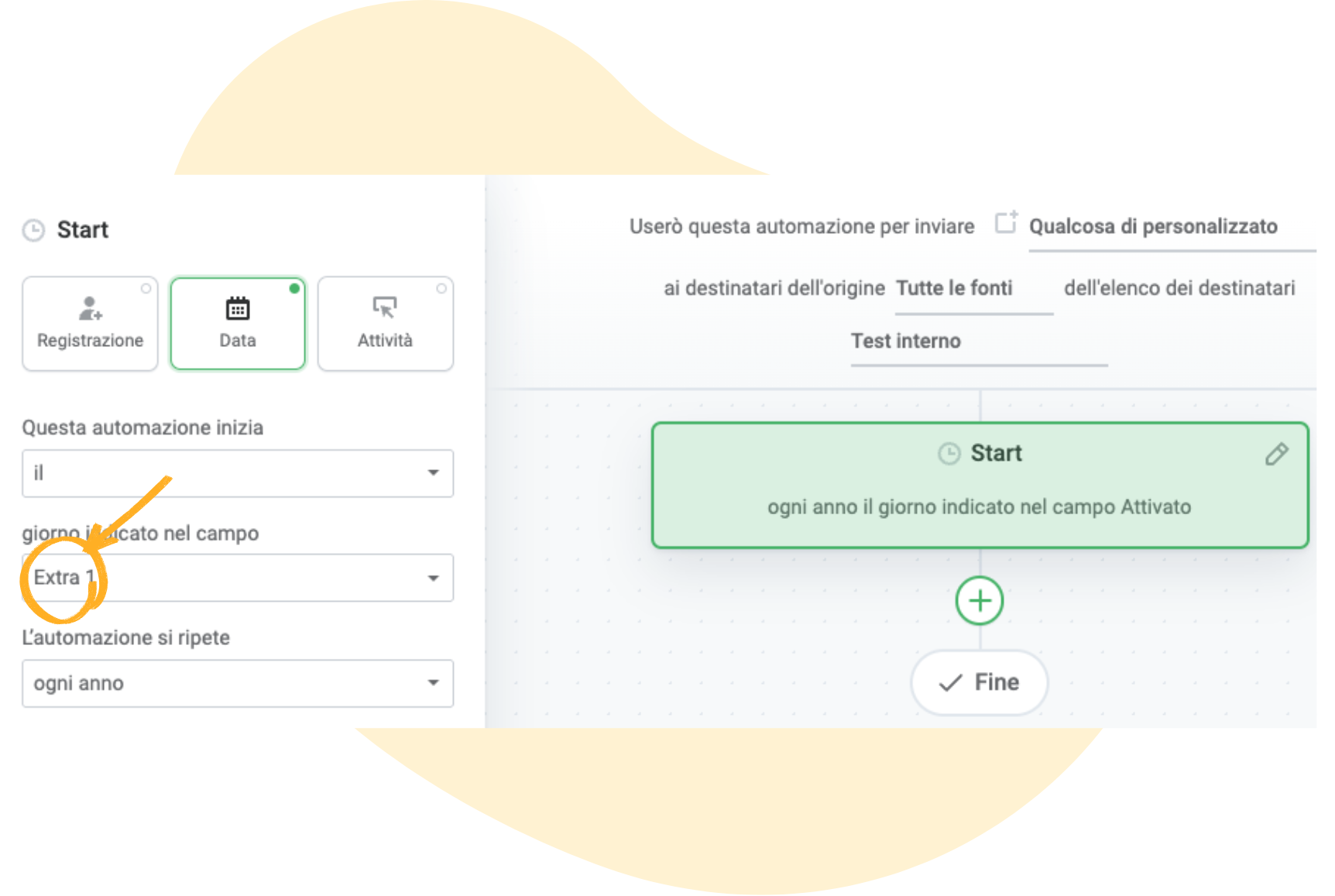Screen dimensions: 1335x896
Task: Add a step with the green plus icon
Action: coord(980,601)
